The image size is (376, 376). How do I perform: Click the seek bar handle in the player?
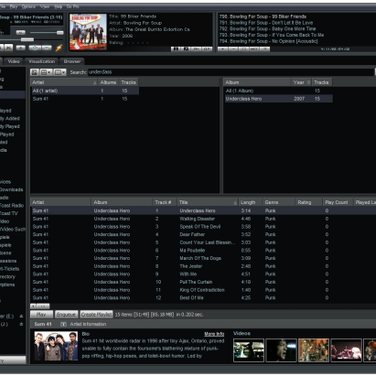(x=27, y=40)
